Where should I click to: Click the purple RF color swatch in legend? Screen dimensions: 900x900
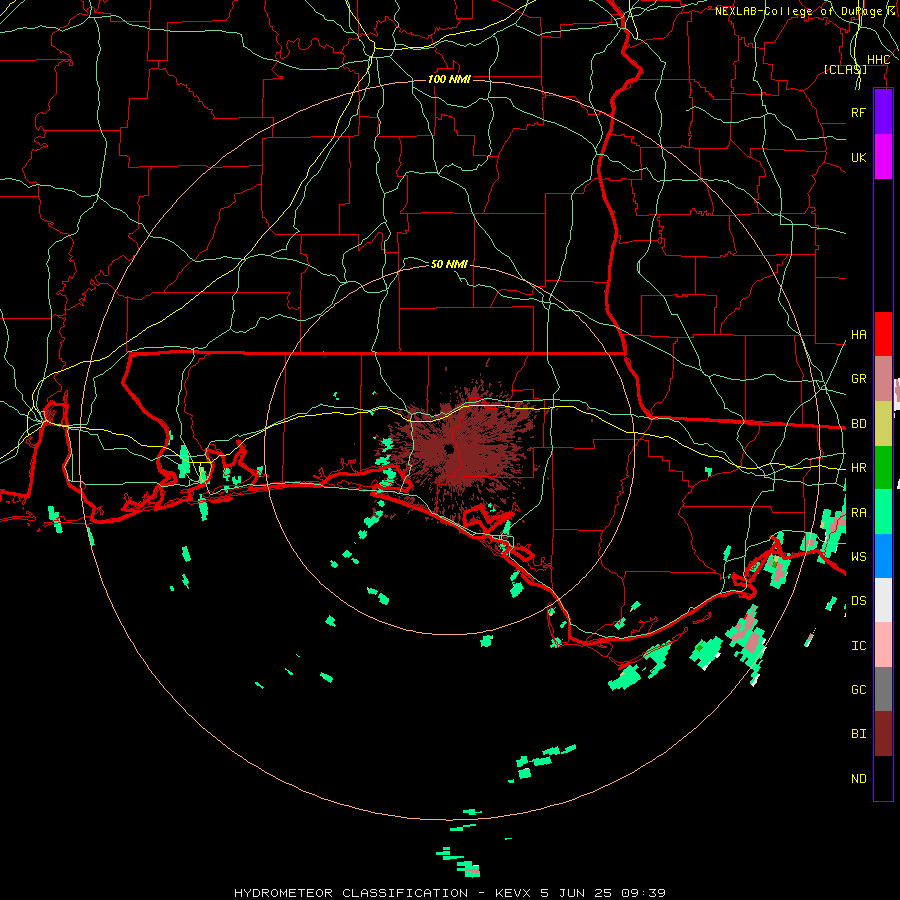[883, 112]
